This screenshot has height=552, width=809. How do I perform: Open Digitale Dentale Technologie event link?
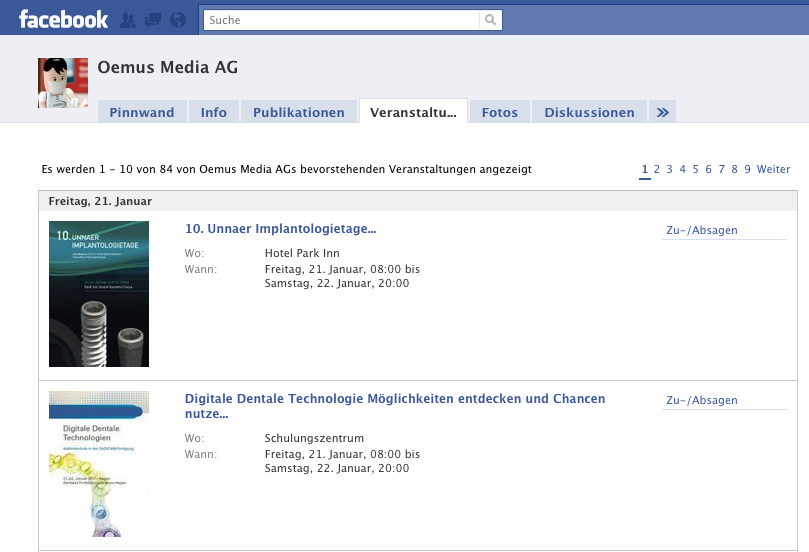pos(395,406)
